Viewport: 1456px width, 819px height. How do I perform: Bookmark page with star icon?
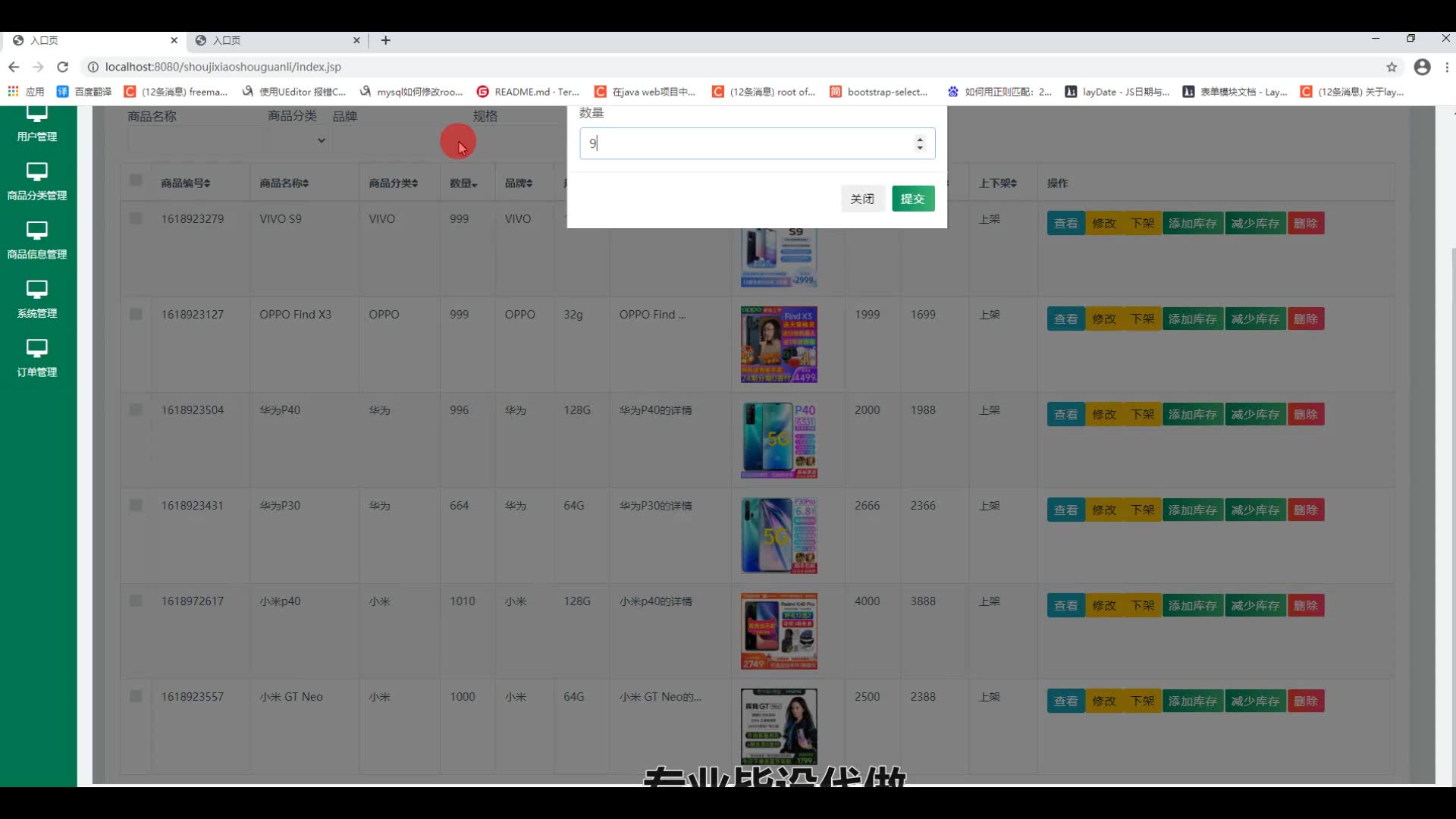tap(1392, 67)
